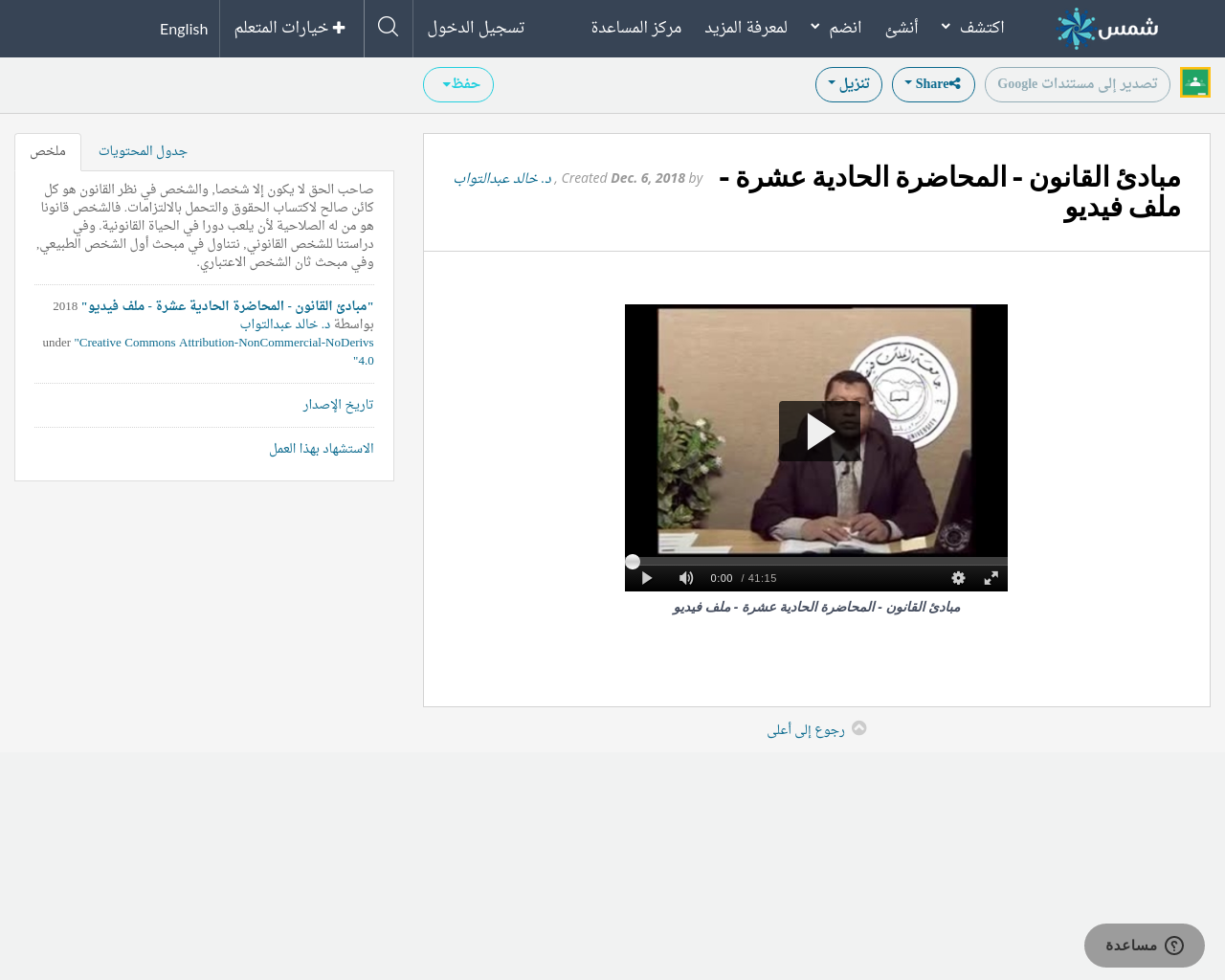Screen dimensions: 1225x980
Task: Expand the حفظ save dropdown
Action: (458, 84)
